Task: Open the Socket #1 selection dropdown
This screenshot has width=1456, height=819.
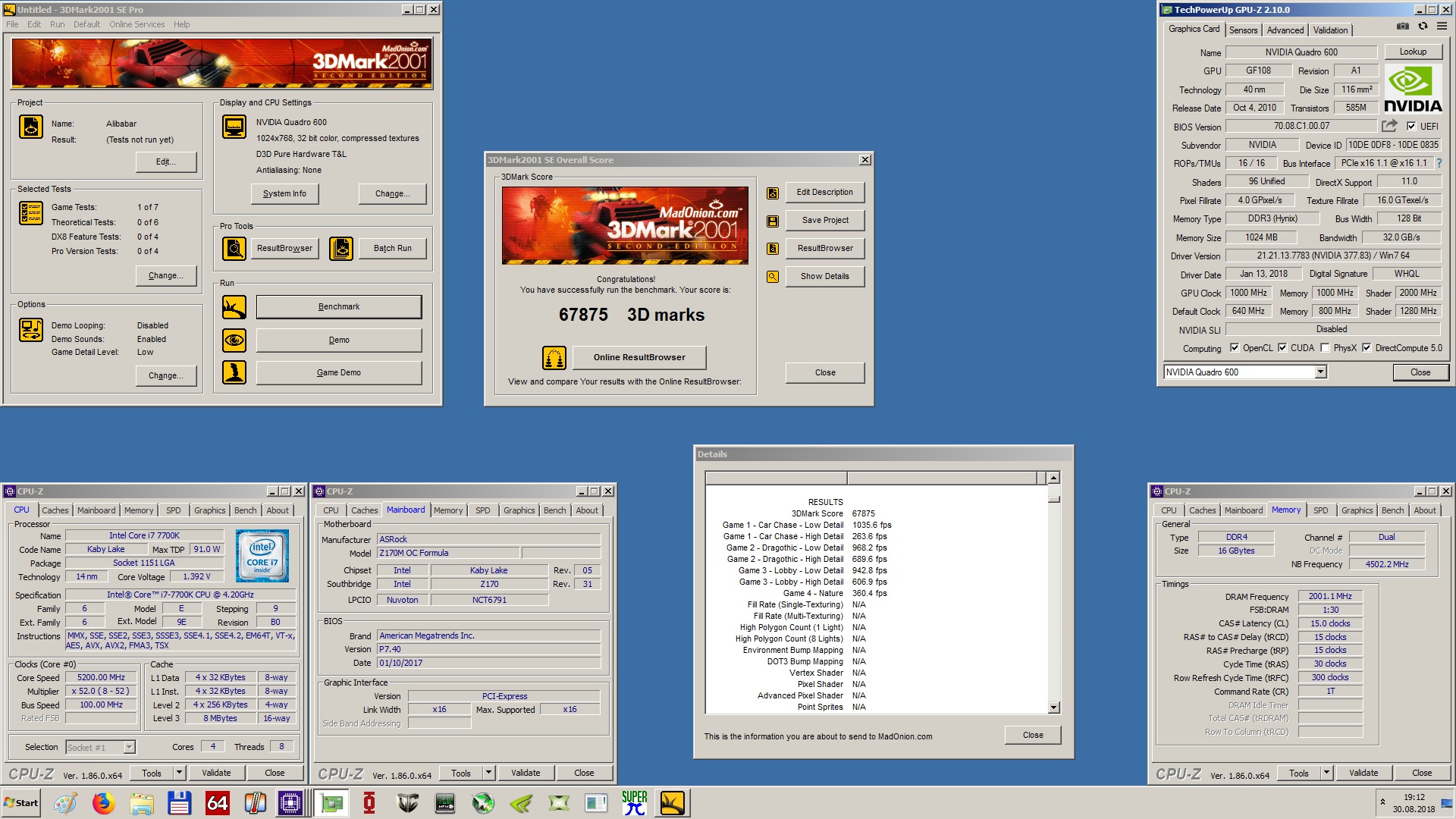Action: click(129, 748)
